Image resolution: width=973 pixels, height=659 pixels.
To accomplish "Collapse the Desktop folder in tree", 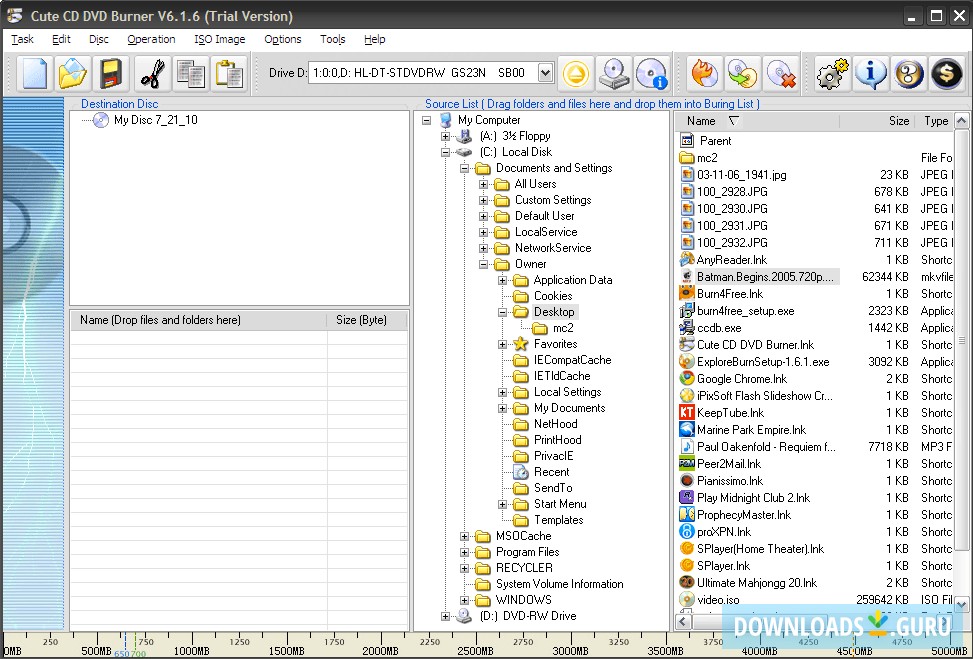I will click(x=503, y=312).
